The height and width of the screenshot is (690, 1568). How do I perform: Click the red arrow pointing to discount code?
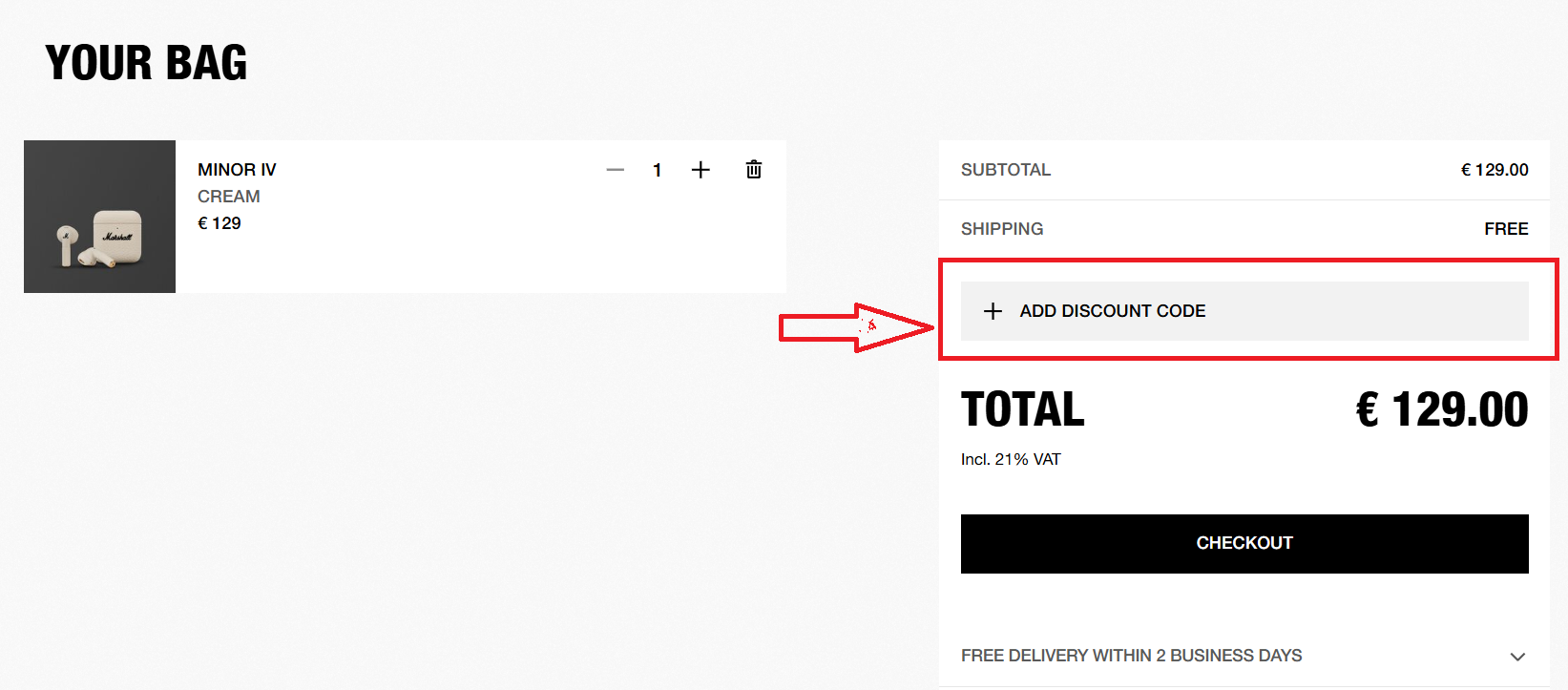[856, 327]
